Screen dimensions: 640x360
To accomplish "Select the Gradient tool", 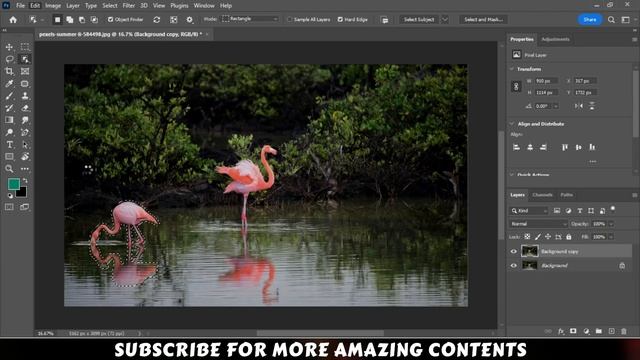I will coord(9,120).
